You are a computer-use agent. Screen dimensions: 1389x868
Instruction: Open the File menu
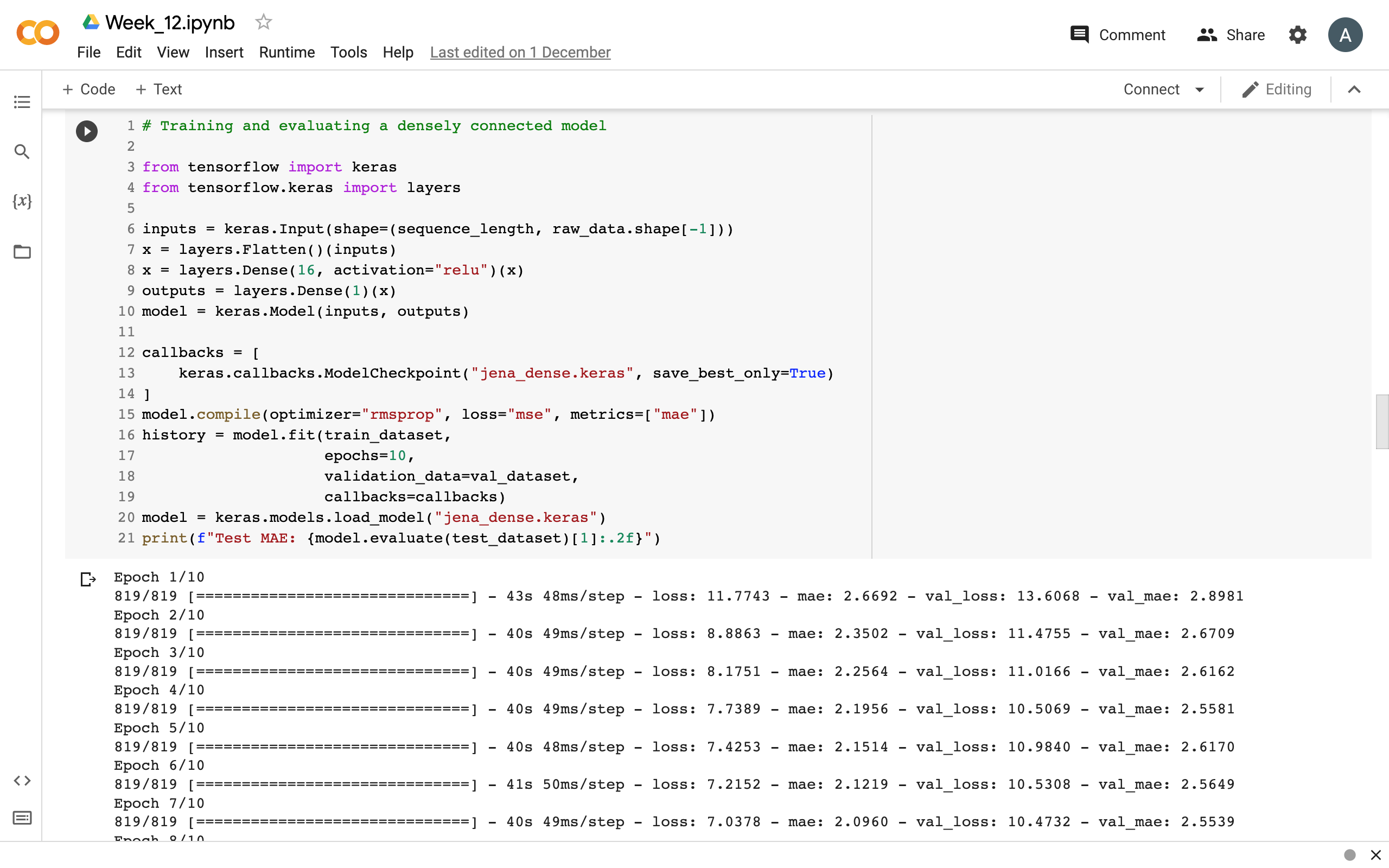88,52
